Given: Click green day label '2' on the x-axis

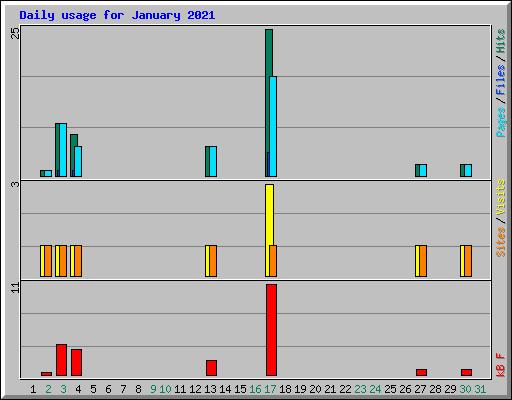Looking at the screenshot, I should click(48, 389).
